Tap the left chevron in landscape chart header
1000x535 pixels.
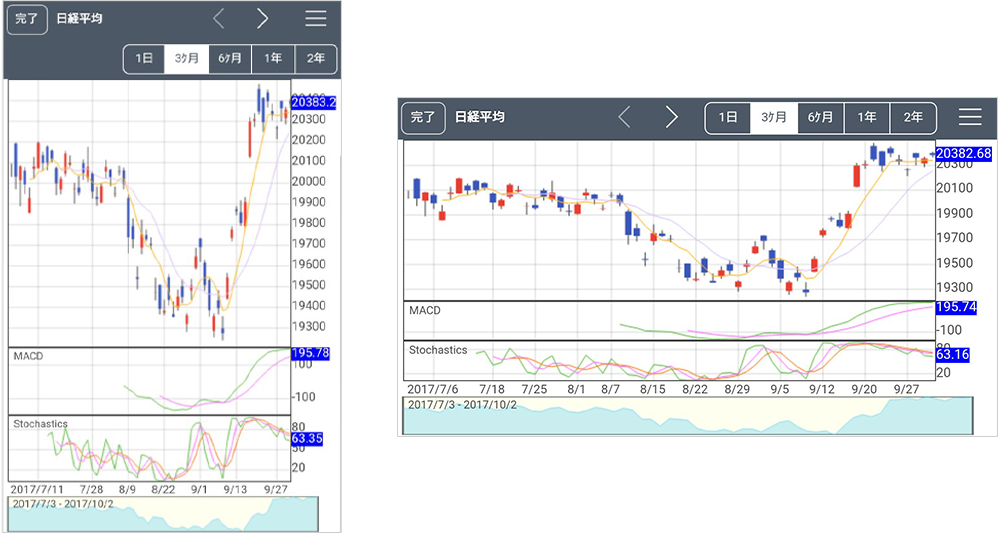tap(625, 117)
